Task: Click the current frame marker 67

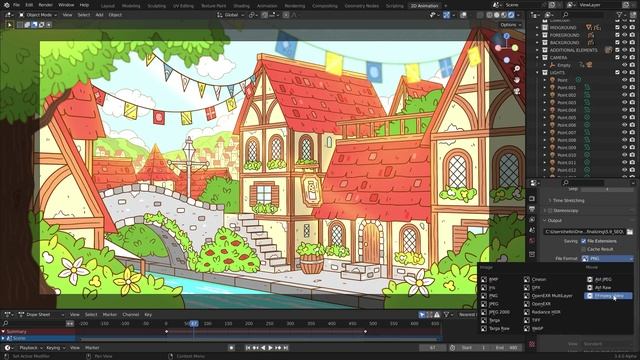Action: click(x=194, y=323)
